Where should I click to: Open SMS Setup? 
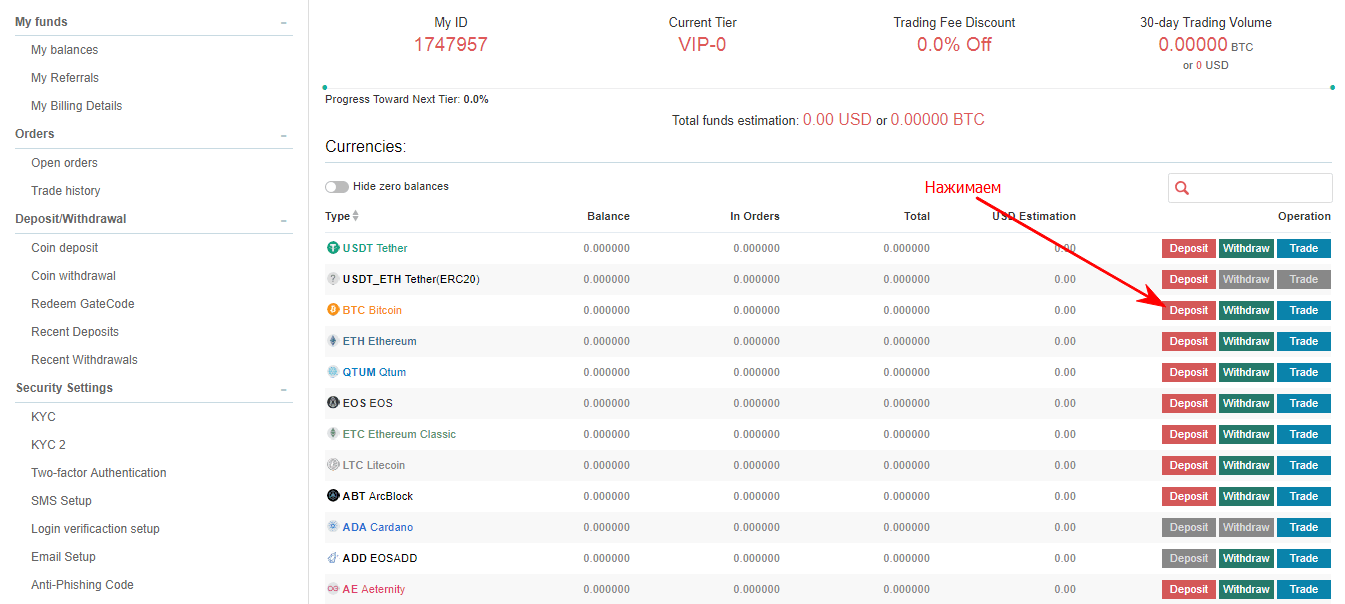coord(61,501)
